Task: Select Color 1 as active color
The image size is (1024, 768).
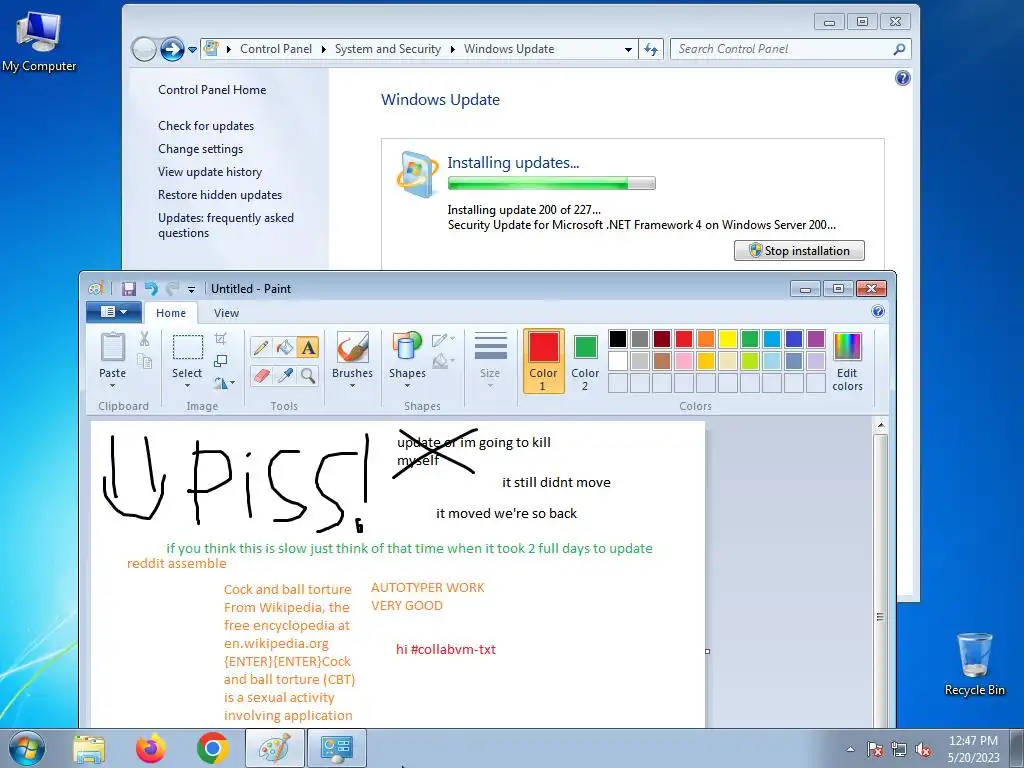Action: tap(543, 361)
